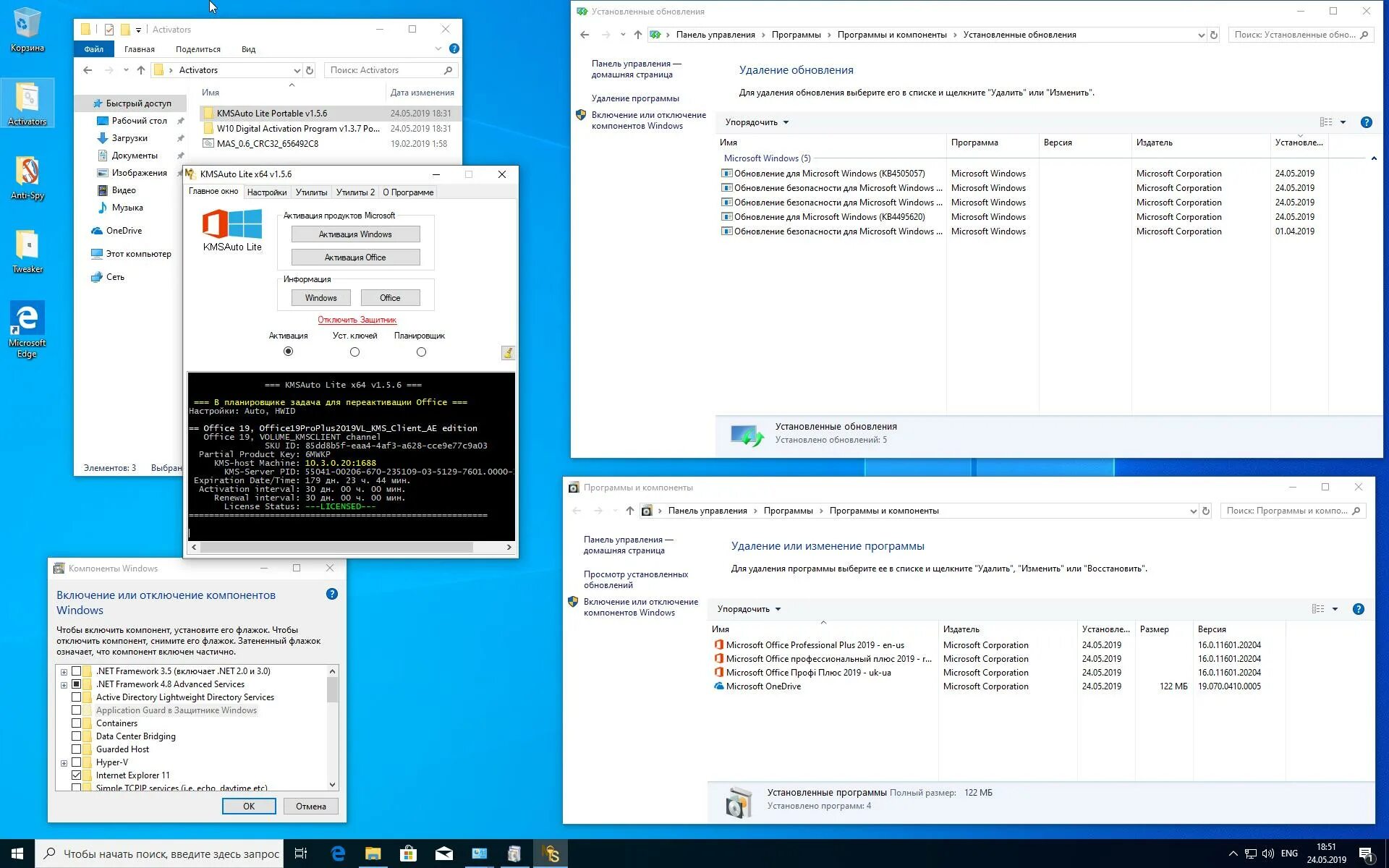Open Файл ribbon tab in Activators explorer
This screenshot has height=868, width=1389.
coord(93,49)
